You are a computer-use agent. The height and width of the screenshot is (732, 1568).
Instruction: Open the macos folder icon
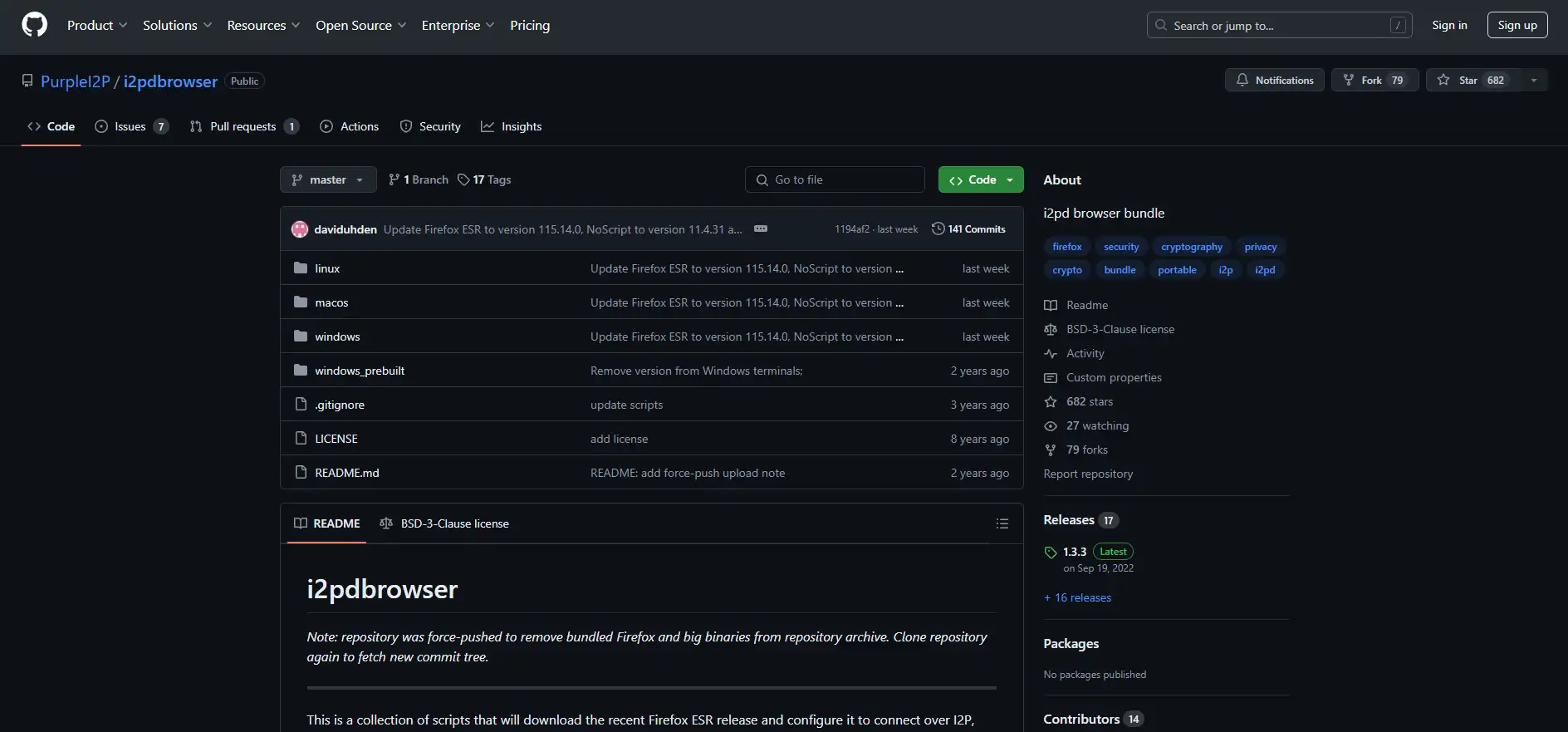click(301, 302)
